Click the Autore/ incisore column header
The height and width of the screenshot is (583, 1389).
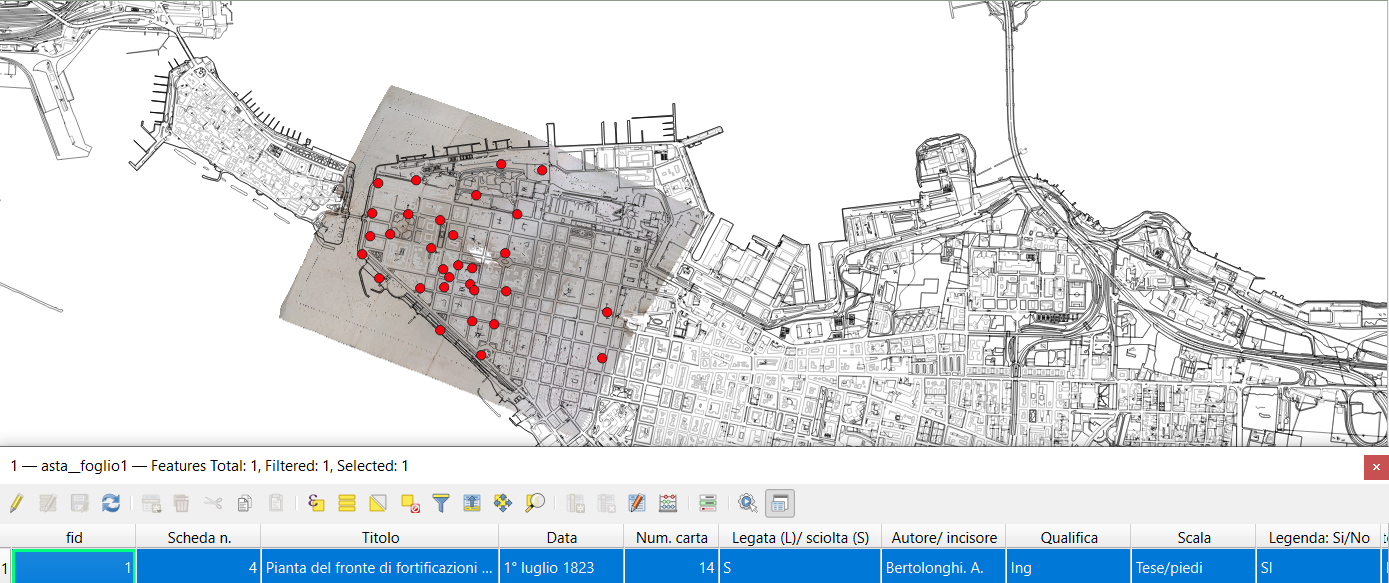(943, 538)
